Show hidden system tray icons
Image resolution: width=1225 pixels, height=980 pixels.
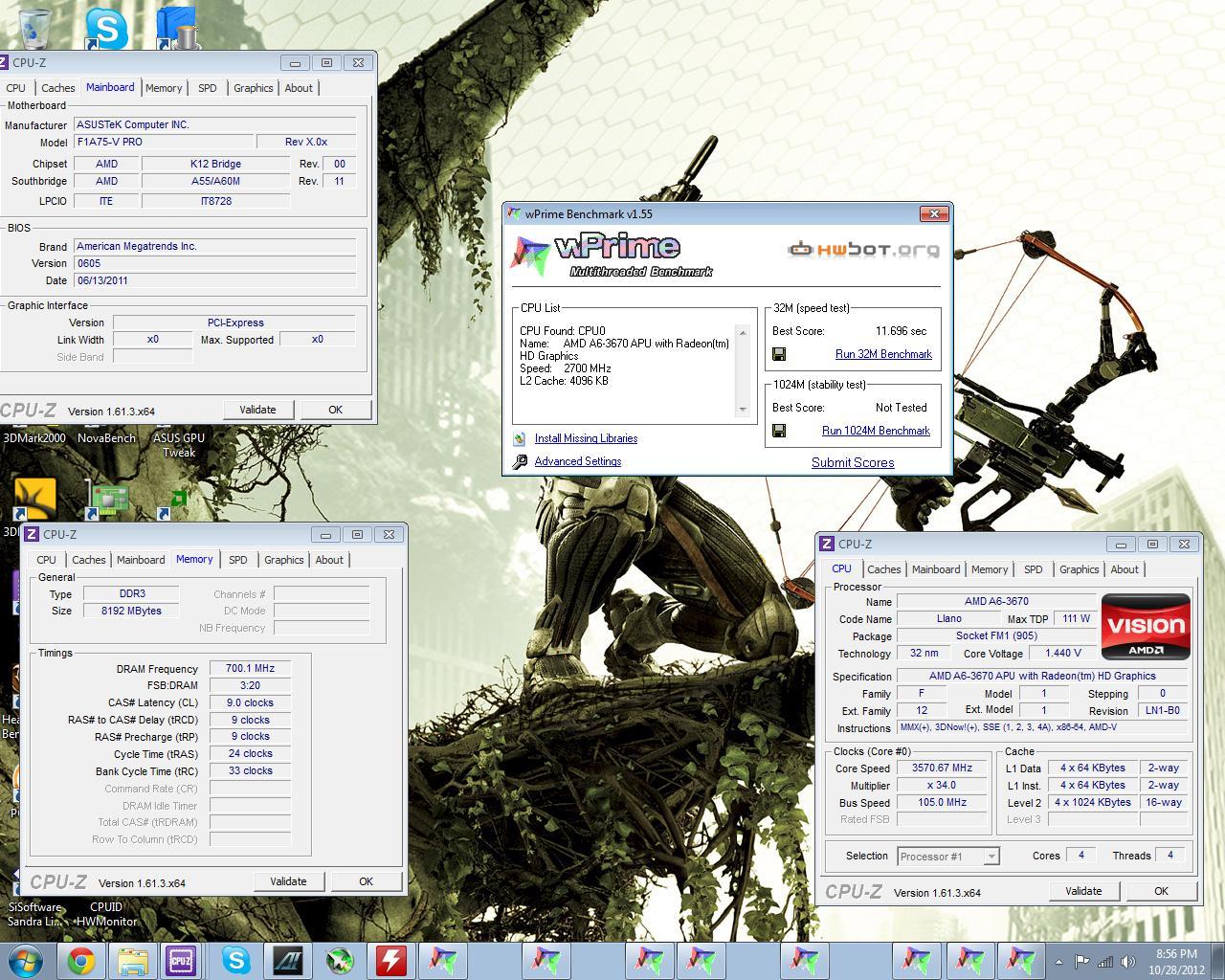(x=1058, y=962)
